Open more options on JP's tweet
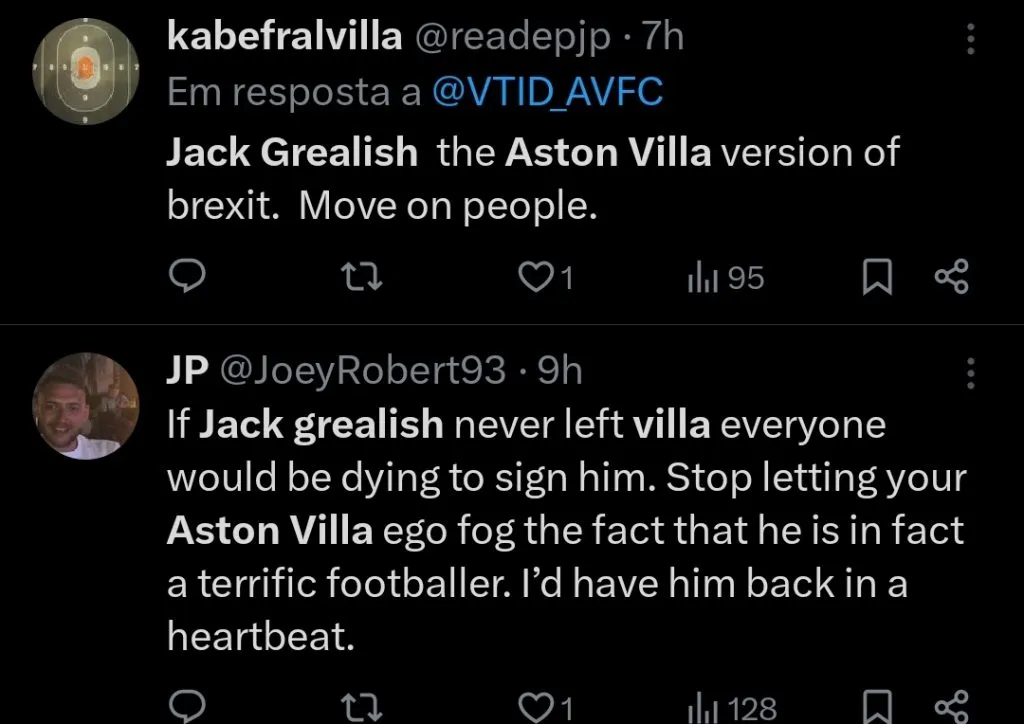 tap(969, 373)
